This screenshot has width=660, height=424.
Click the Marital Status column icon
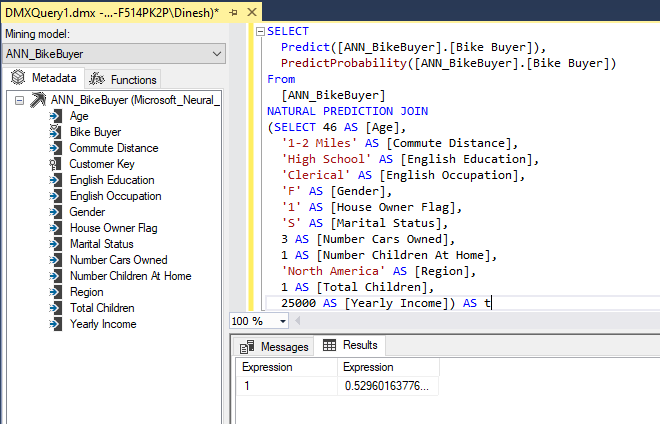tap(55, 244)
